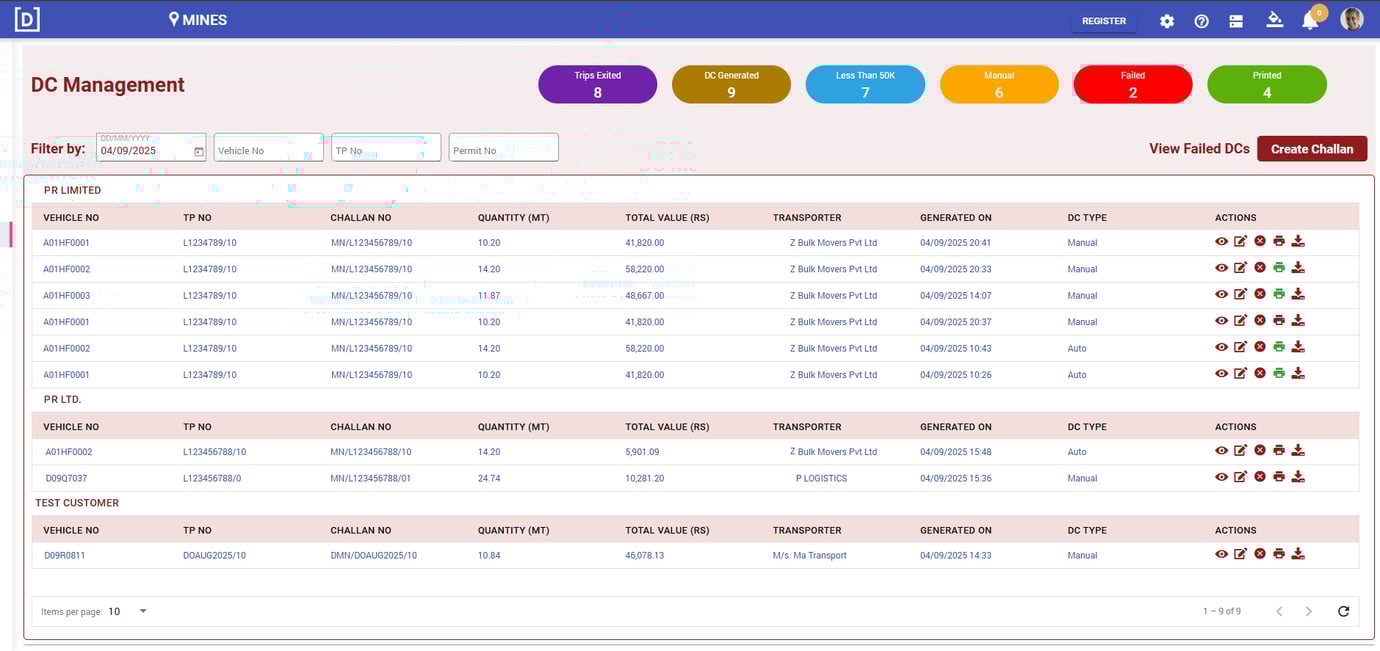Image resolution: width=1380 pixels, height=651 pixels.
Task: View details of the TEST CUSTOMER challan
Action: point(1221,554)
